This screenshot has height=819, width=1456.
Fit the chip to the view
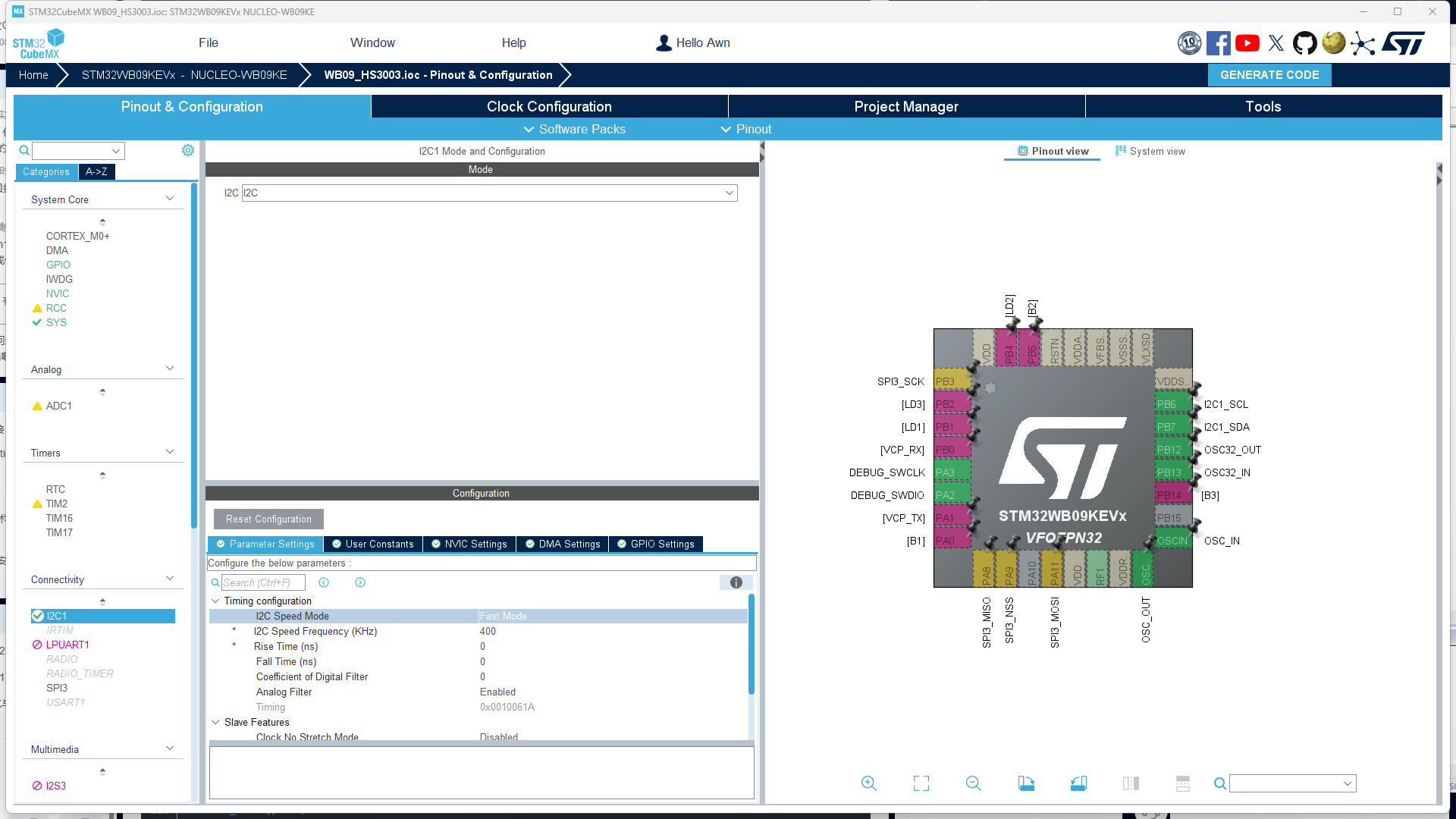tap(921, 783)
